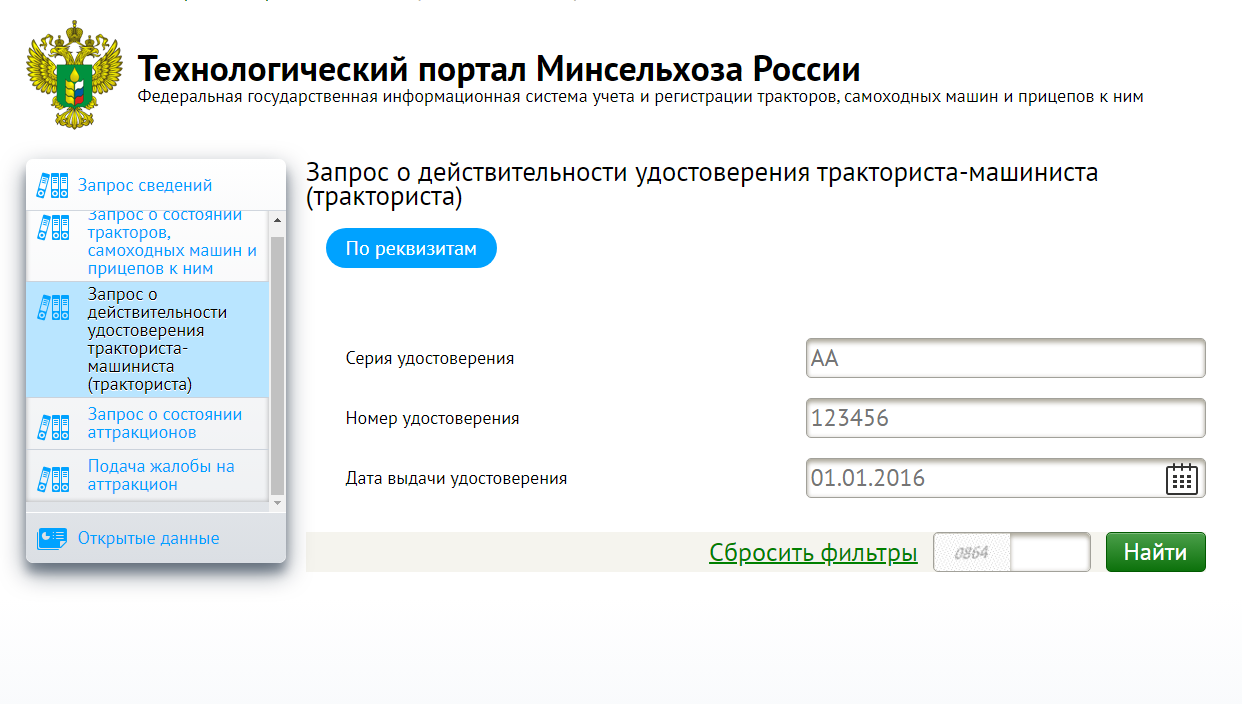The width and height of the screenshot is (1242, 704).
Task: Focus the Серия удостоверения input field
Action: (x=1004, y=358)
